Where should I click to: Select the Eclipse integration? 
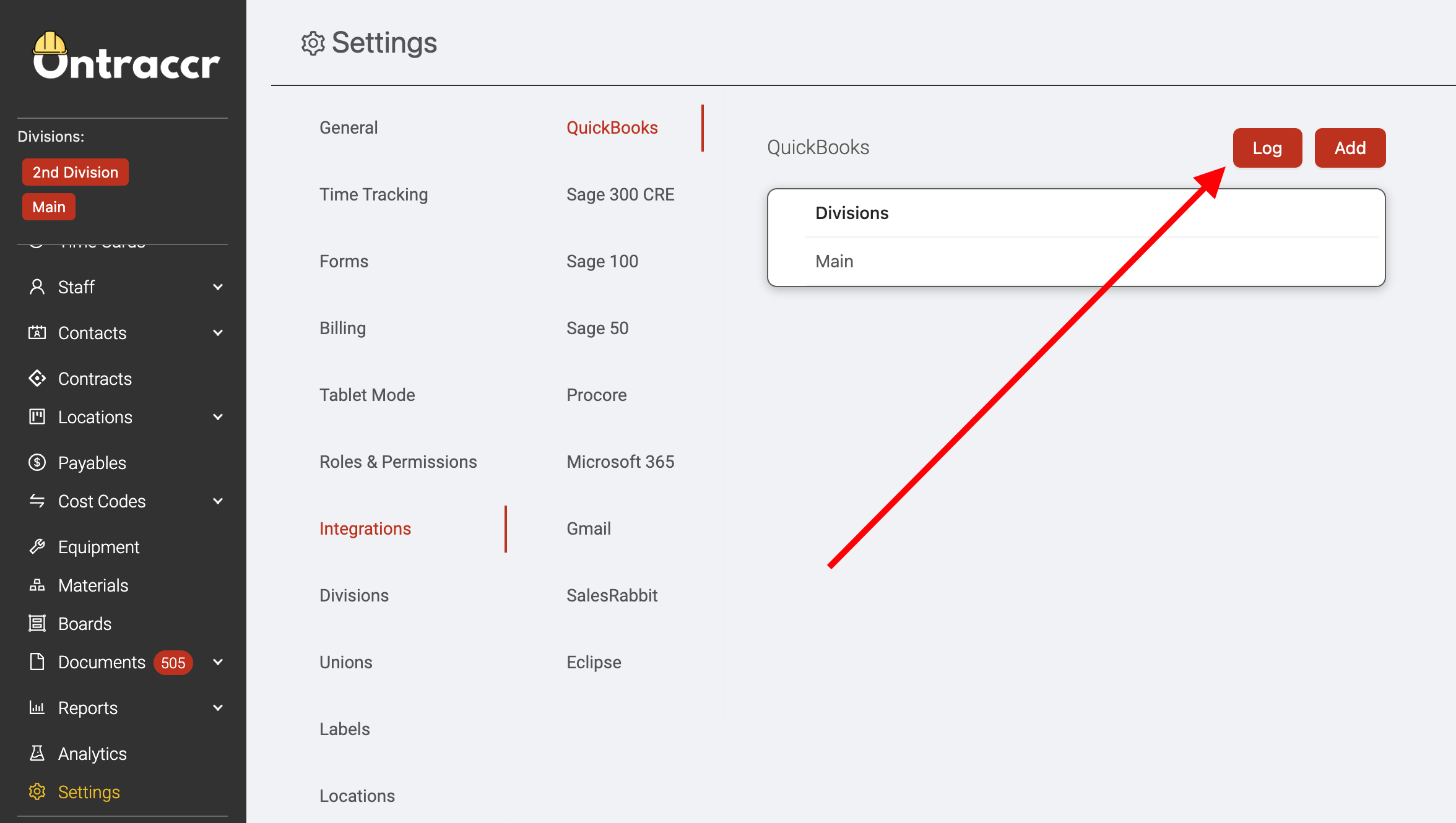pos(594,662)
